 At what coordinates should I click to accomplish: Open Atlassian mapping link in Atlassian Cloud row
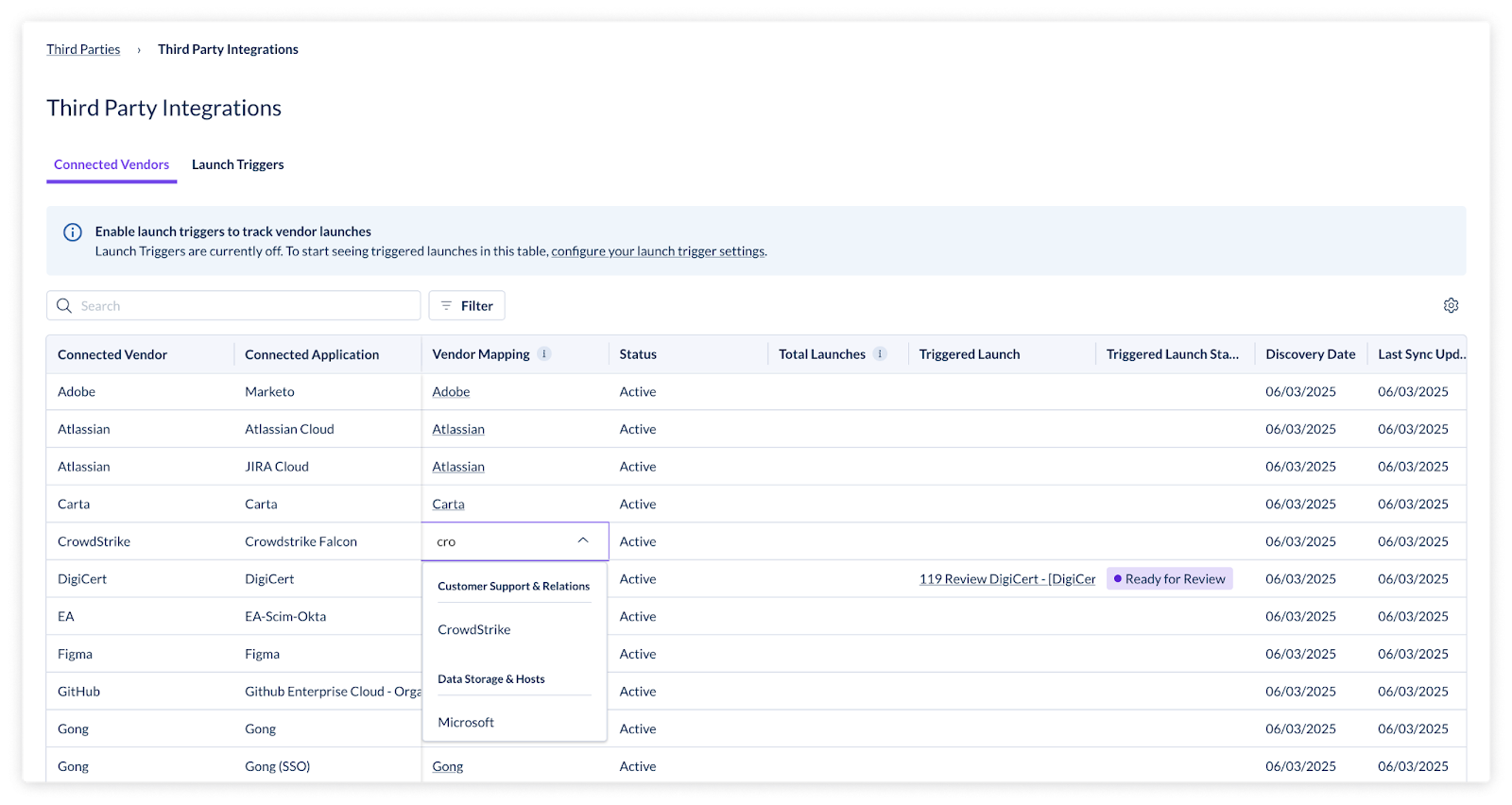coord(458,429)
